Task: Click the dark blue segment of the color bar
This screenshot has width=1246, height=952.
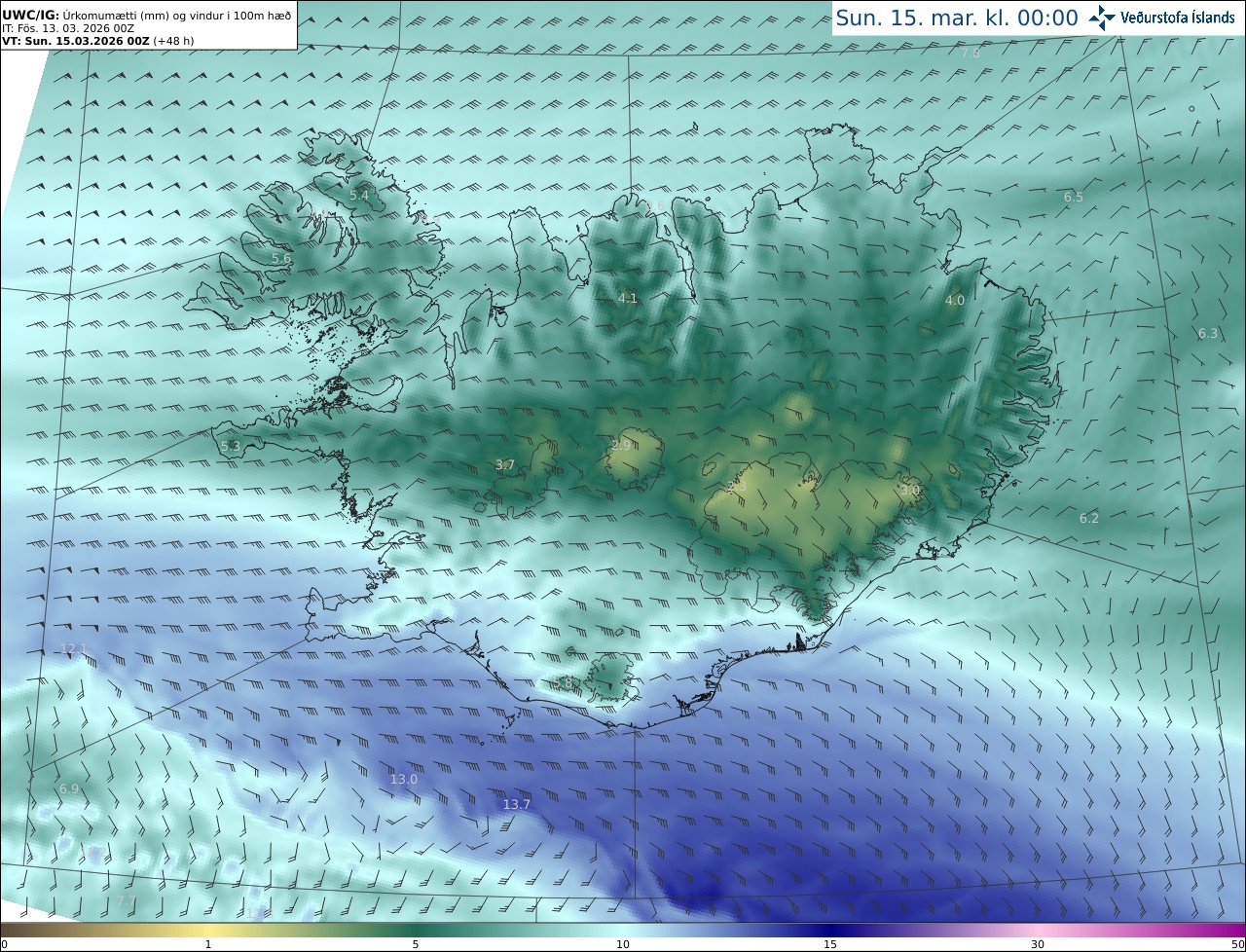Action: coord(830,930)
